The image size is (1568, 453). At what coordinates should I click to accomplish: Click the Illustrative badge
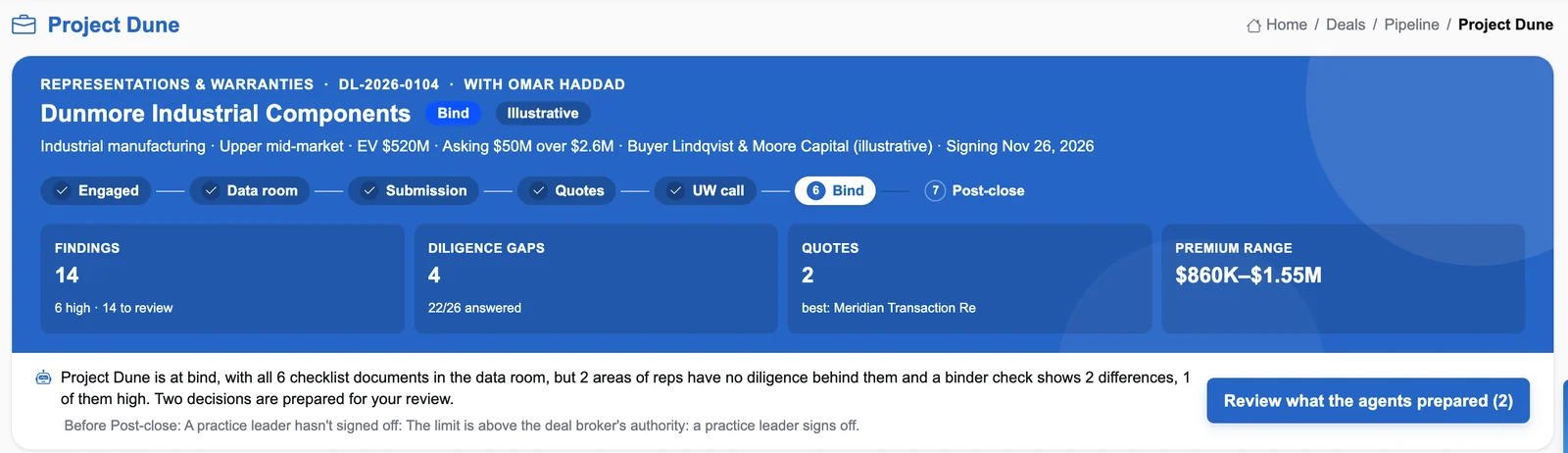[543, 114]
